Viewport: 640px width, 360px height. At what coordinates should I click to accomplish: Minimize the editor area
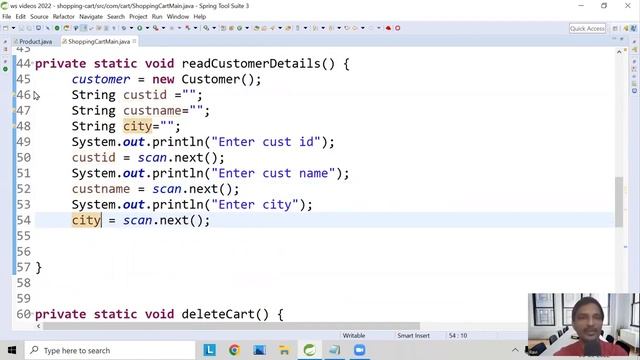(613, 39)
